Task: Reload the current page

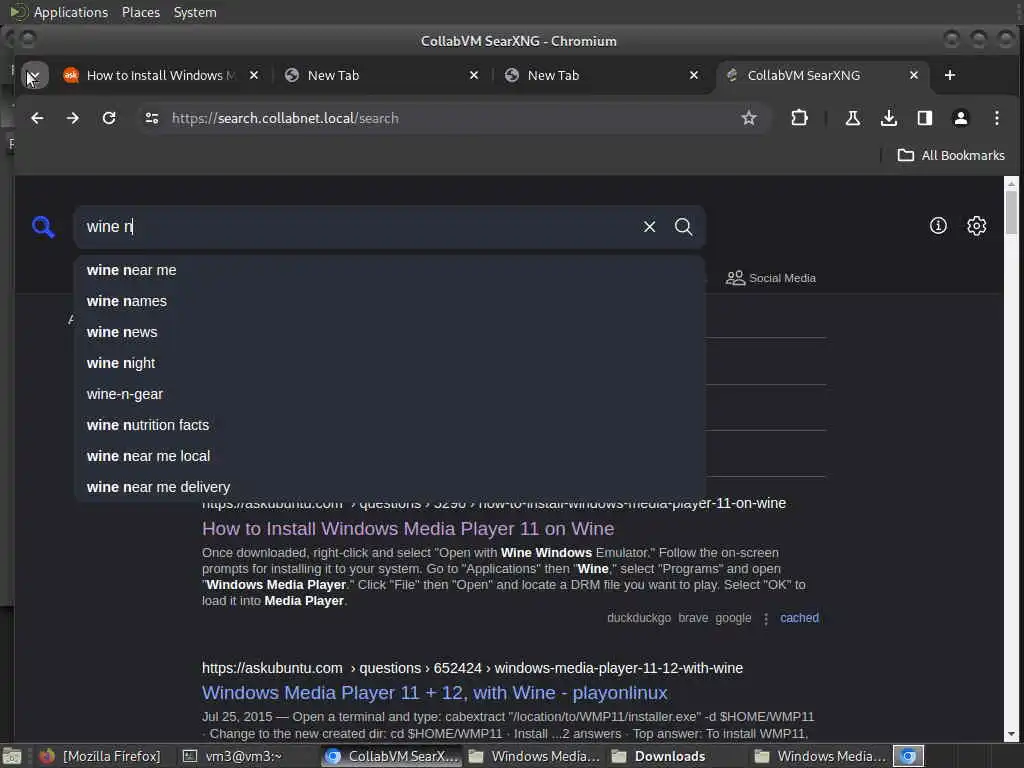Action: coord(109,118)
